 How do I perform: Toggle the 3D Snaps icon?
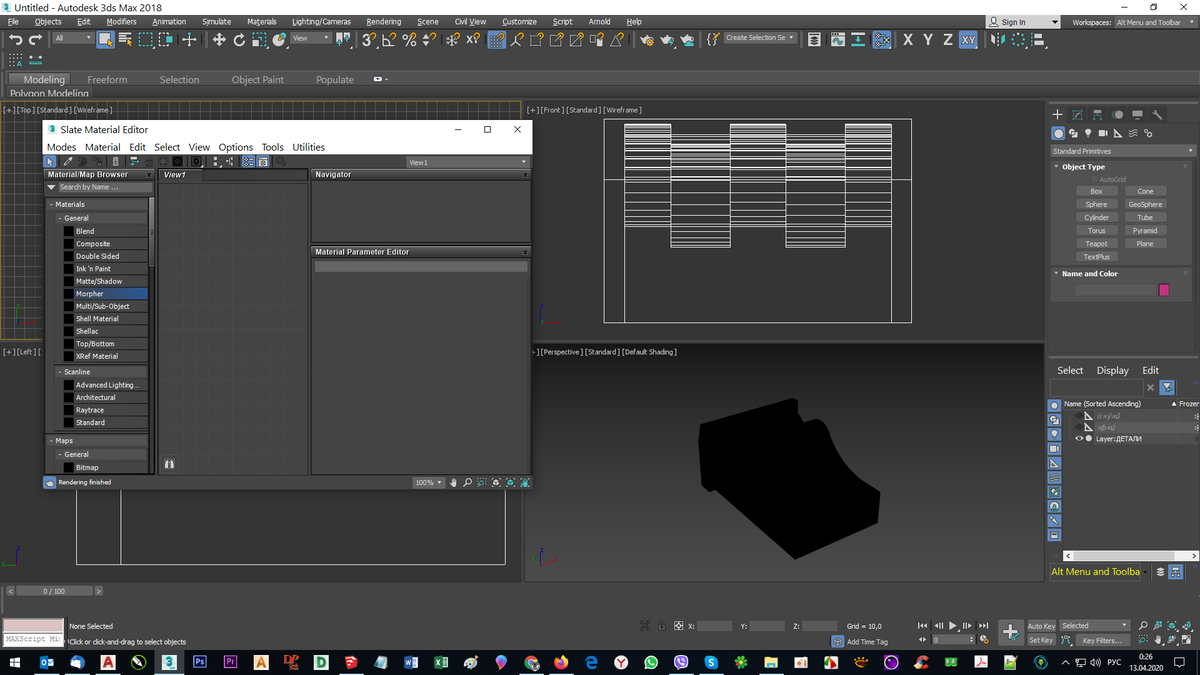(369, 39)
